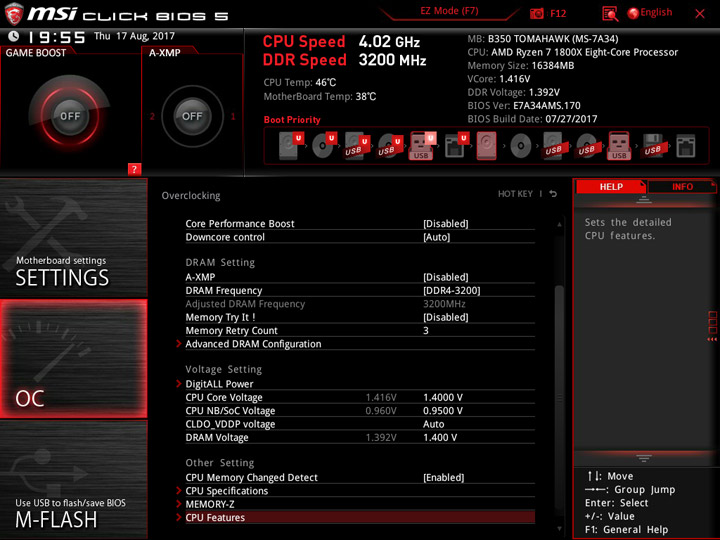Click scrollbar up arrow of settings list
This screenshot has width=720, height=540.
(559, 225)
